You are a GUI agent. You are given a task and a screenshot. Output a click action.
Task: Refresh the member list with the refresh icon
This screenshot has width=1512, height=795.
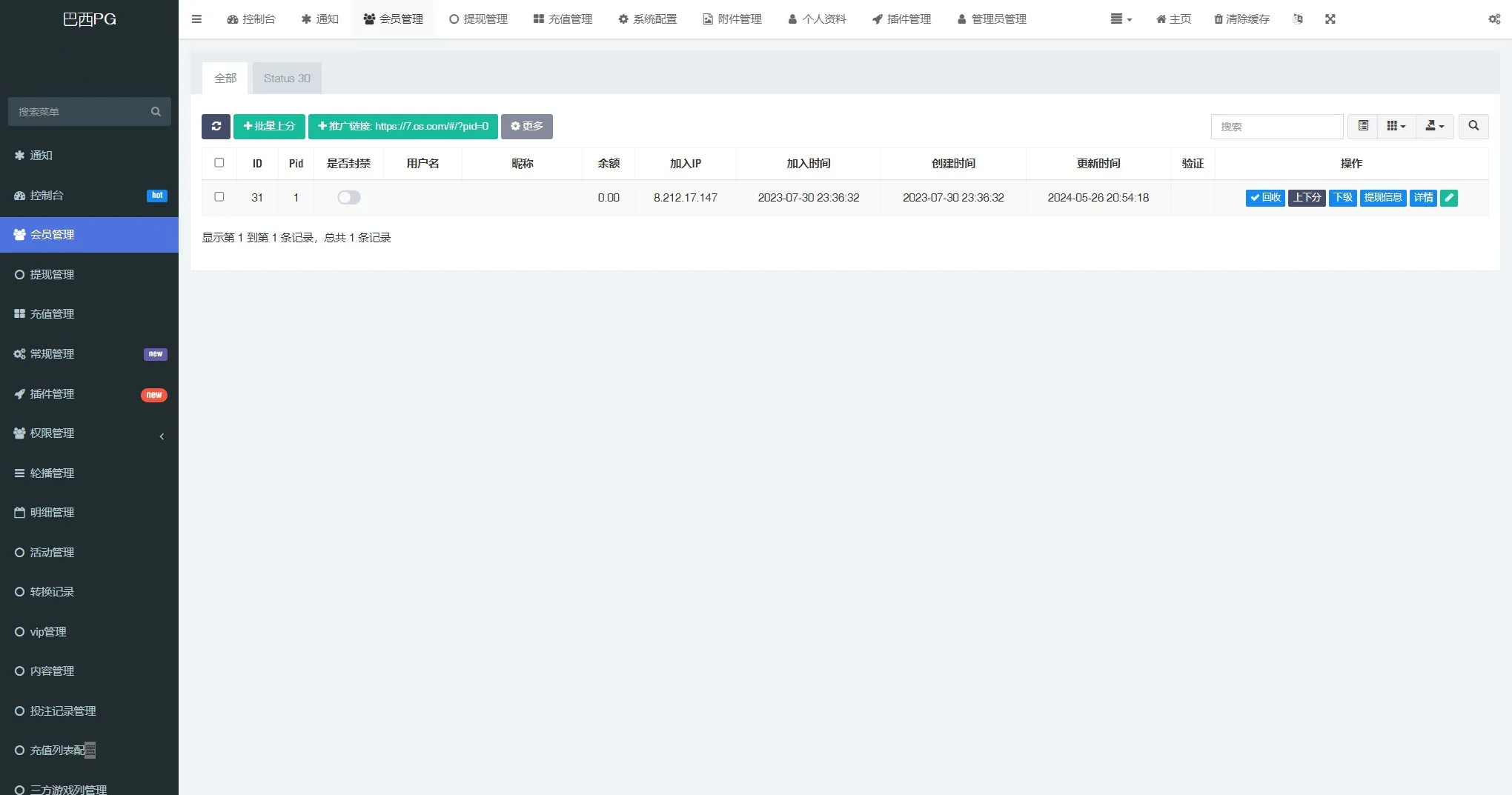[216, 126]
